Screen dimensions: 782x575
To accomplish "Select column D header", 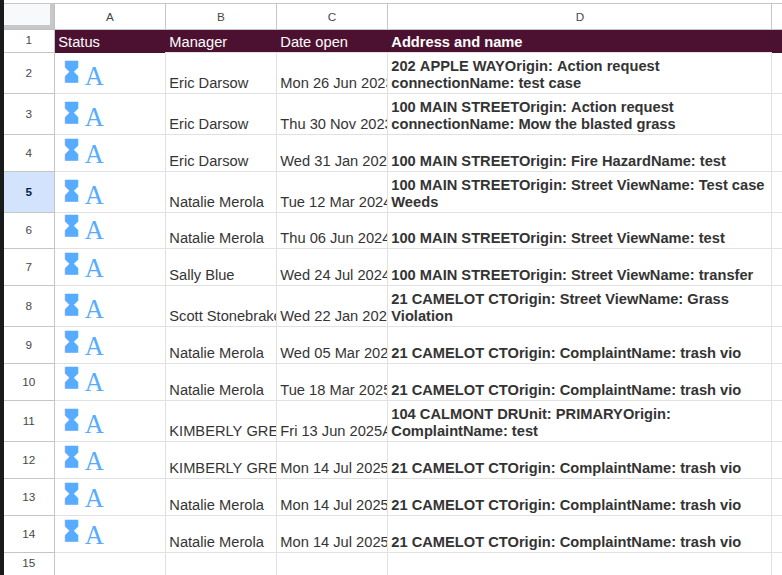I will coord(579,17).
